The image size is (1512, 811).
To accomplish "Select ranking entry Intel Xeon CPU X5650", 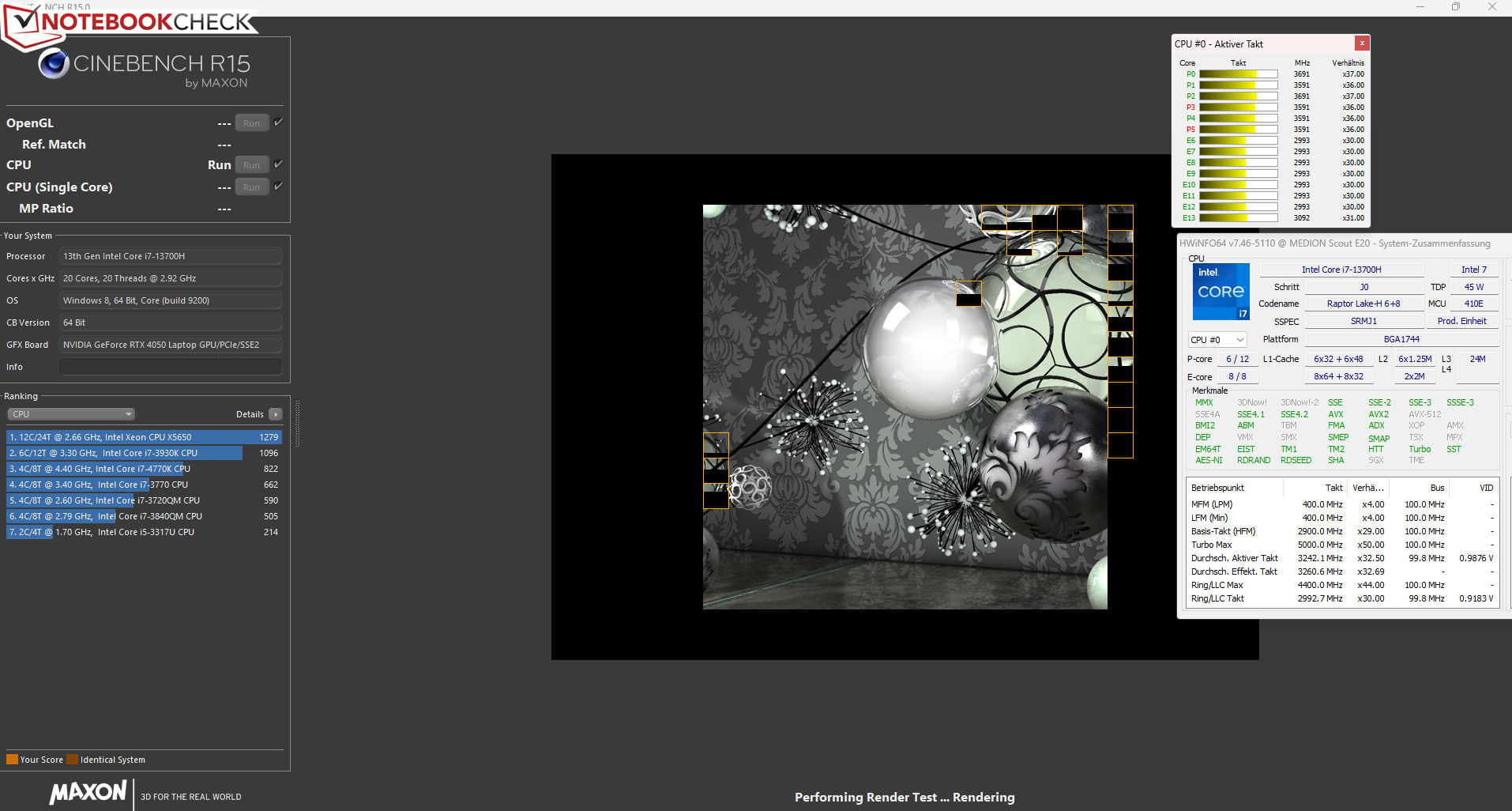I will [144, 437].
